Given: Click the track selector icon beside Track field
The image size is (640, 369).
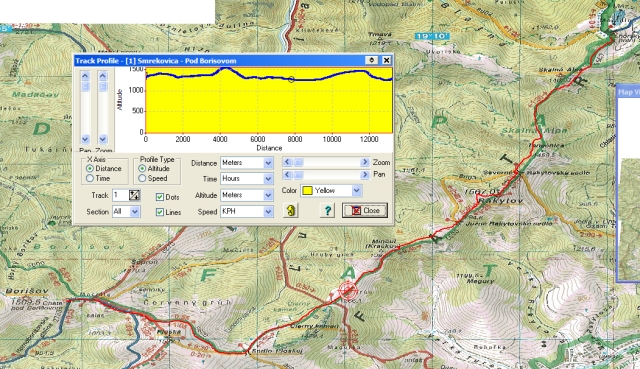Looking at the screenshot, I should (x=134, y=195).
